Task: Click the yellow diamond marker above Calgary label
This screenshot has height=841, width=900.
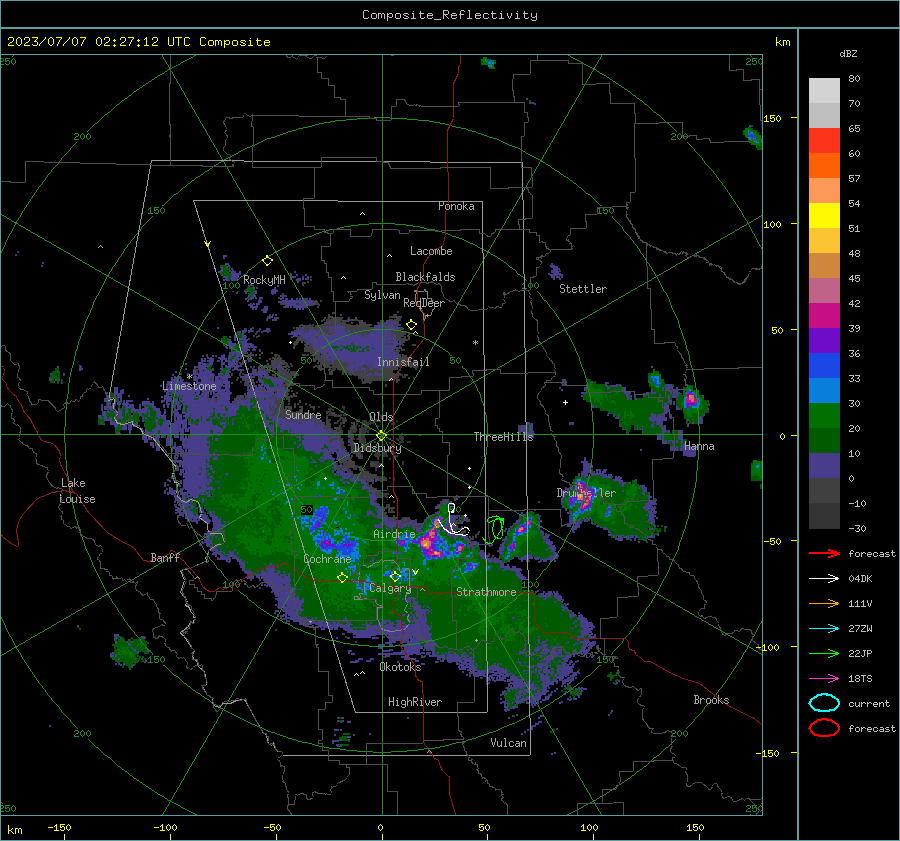Action: (x=395, y=576)
